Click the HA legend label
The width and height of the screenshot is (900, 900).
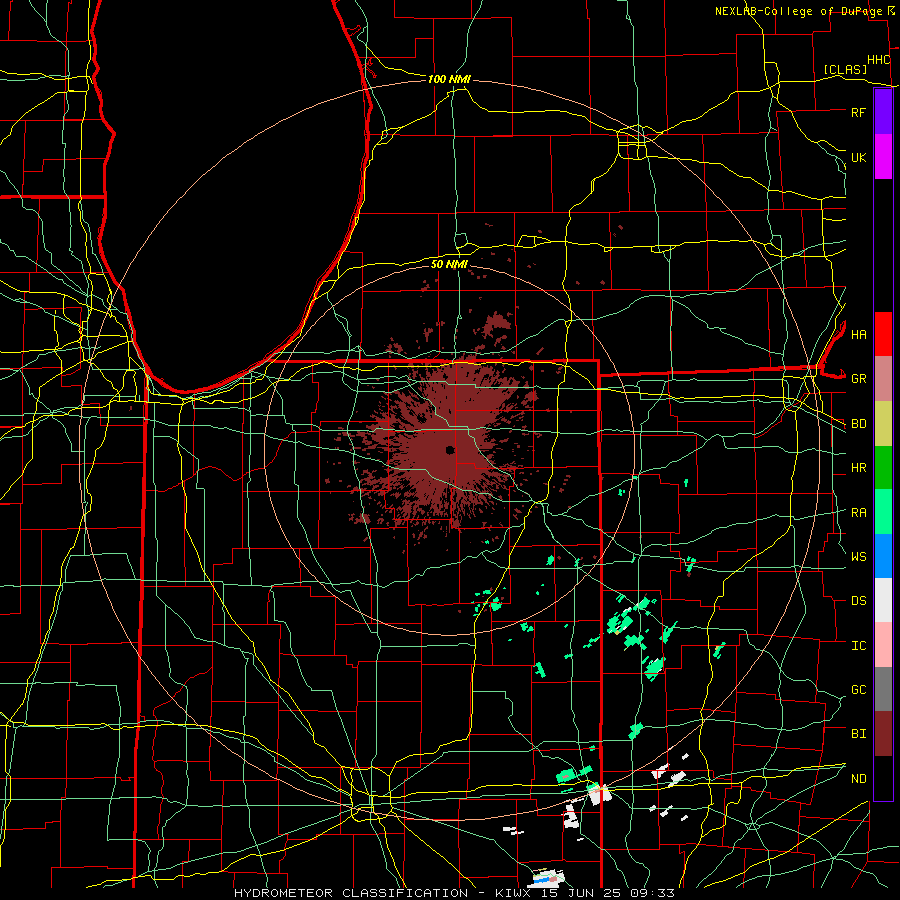(x=858, y=334)
